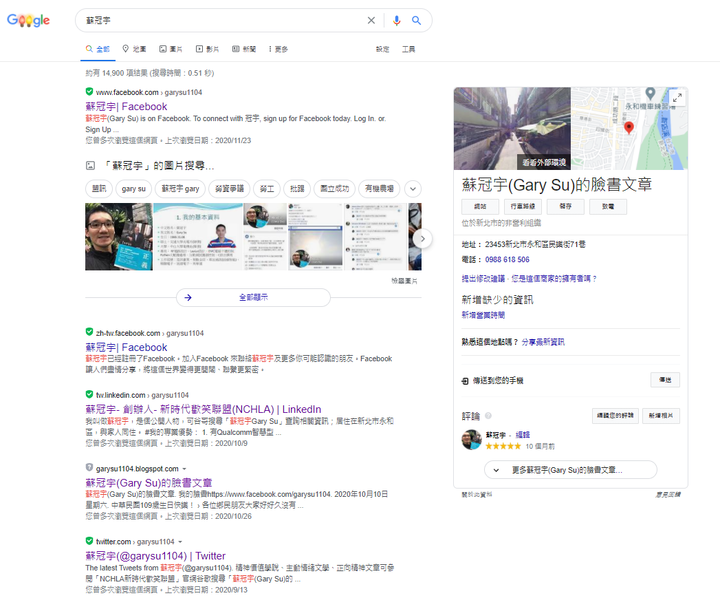Select the 勞工 filter chip
This screenshot has height=609, width=720.
click(267, 189)
